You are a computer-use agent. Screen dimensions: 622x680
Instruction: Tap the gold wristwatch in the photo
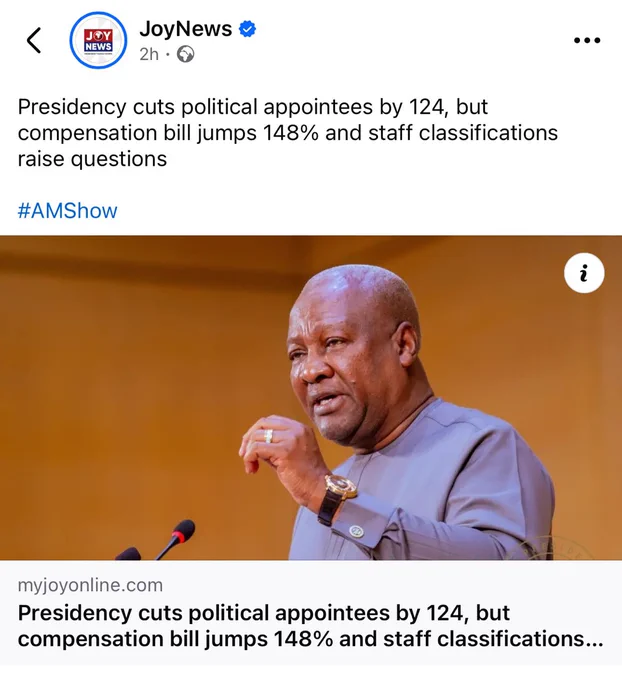point(337,499)
